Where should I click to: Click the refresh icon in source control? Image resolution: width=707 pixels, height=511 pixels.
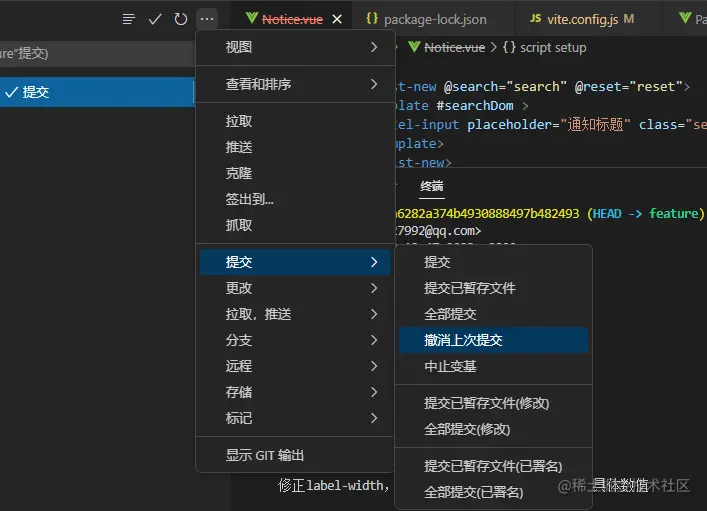pos(181,19)
